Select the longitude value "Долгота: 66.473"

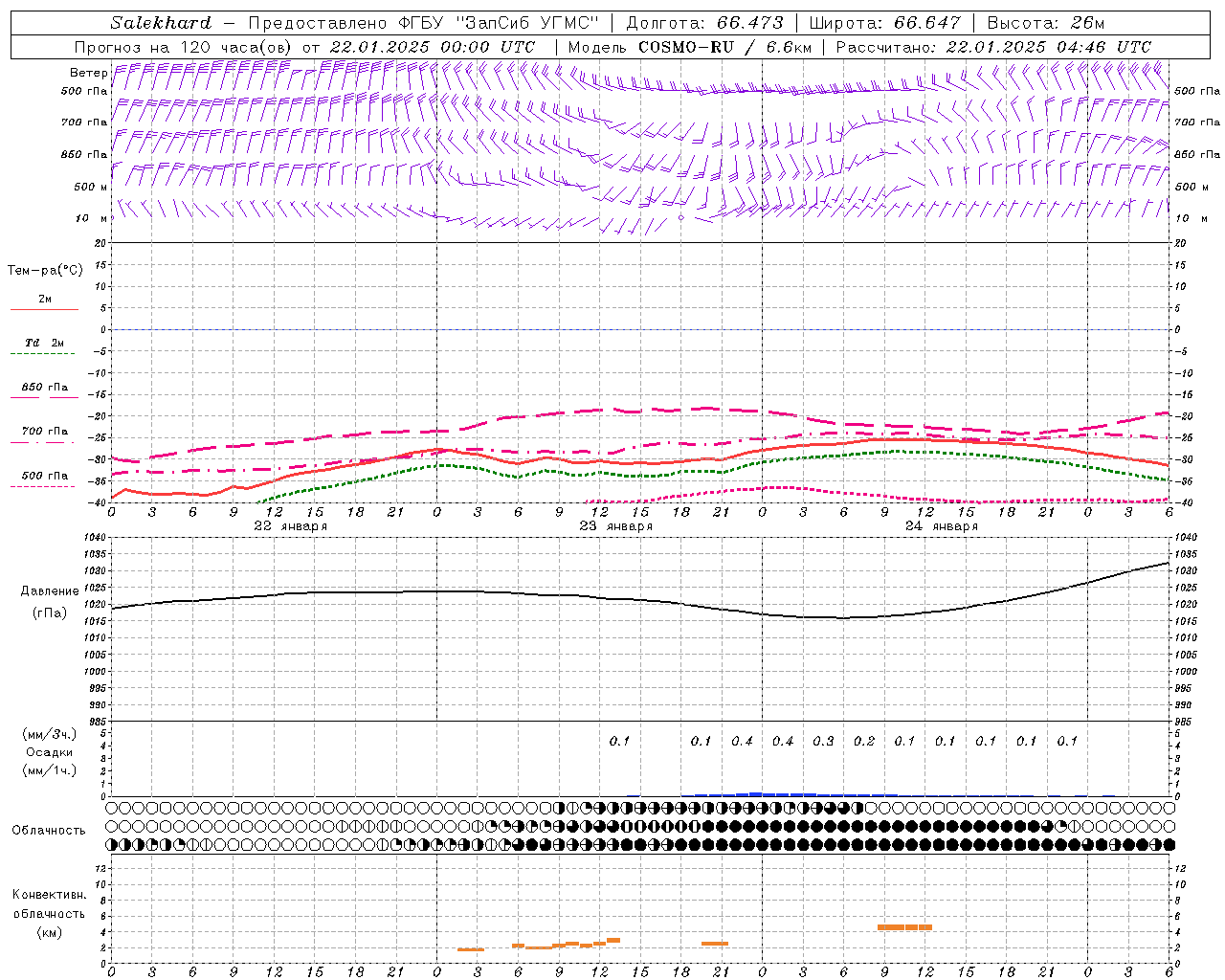pos(704,23)
